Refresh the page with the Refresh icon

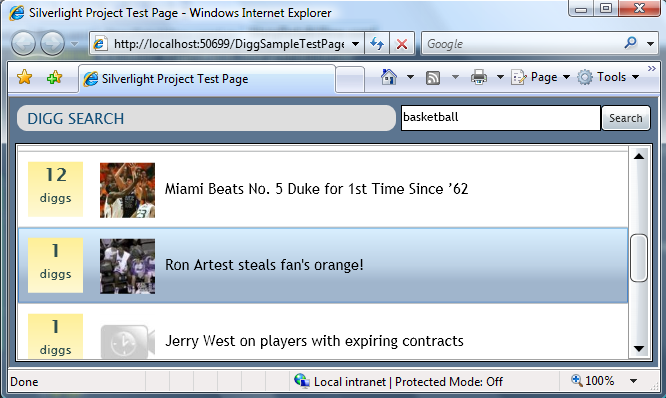[377, 44]
